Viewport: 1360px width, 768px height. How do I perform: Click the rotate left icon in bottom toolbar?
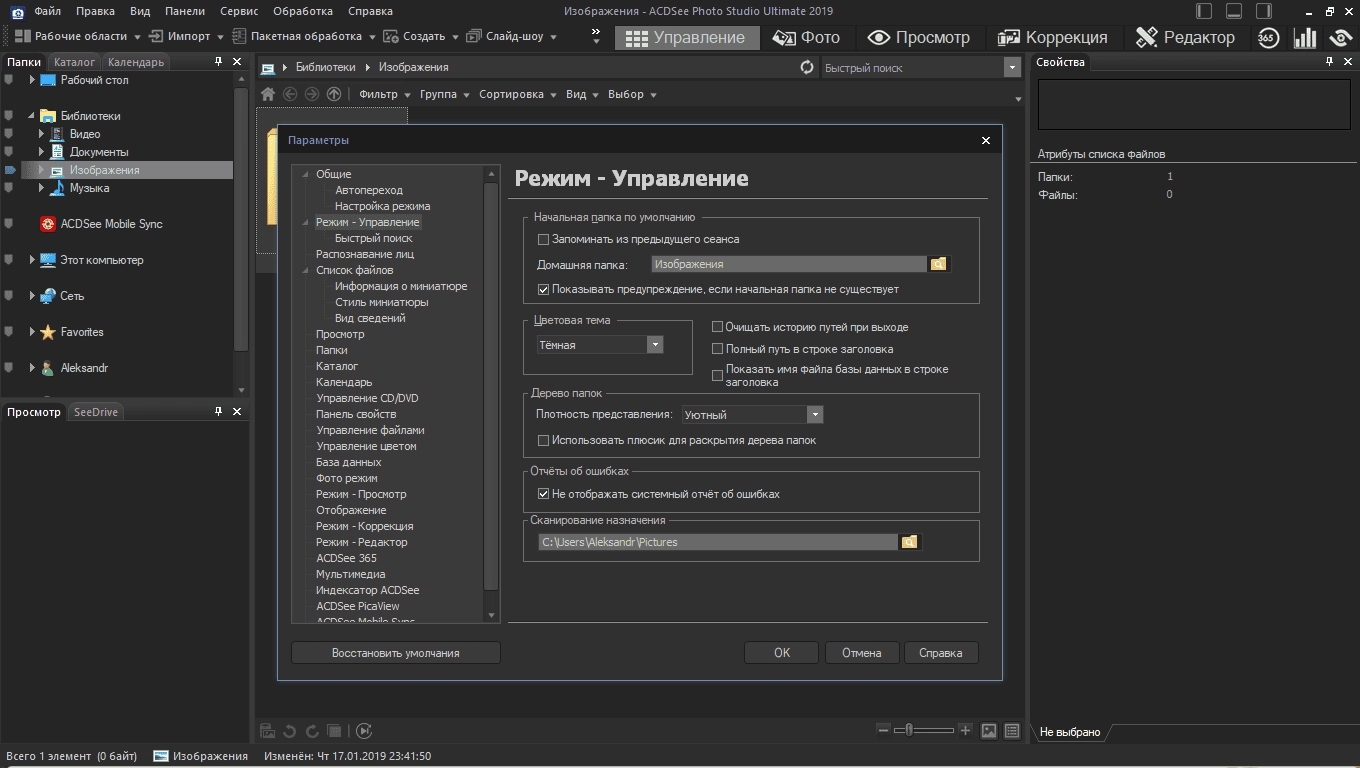click(290, 731)
